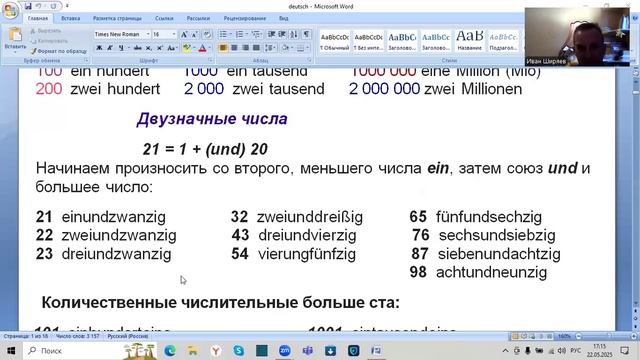Decrease font size with shrink font icon

coord(195,34)
